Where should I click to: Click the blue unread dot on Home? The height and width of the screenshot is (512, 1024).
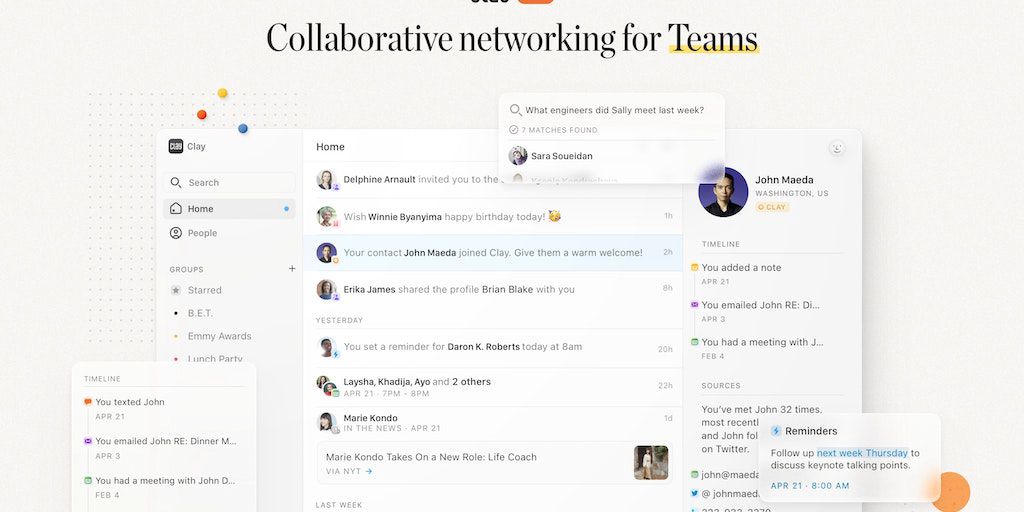[x=286, y=209]
